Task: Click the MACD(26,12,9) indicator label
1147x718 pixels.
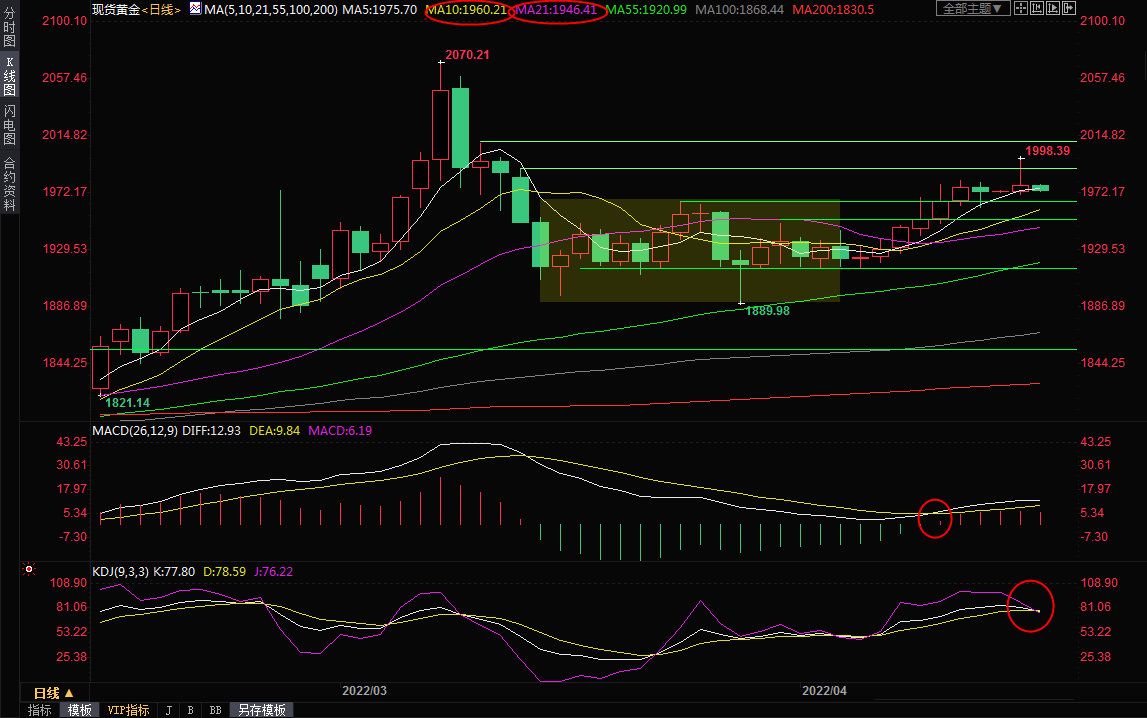Action: click(136, 431)
